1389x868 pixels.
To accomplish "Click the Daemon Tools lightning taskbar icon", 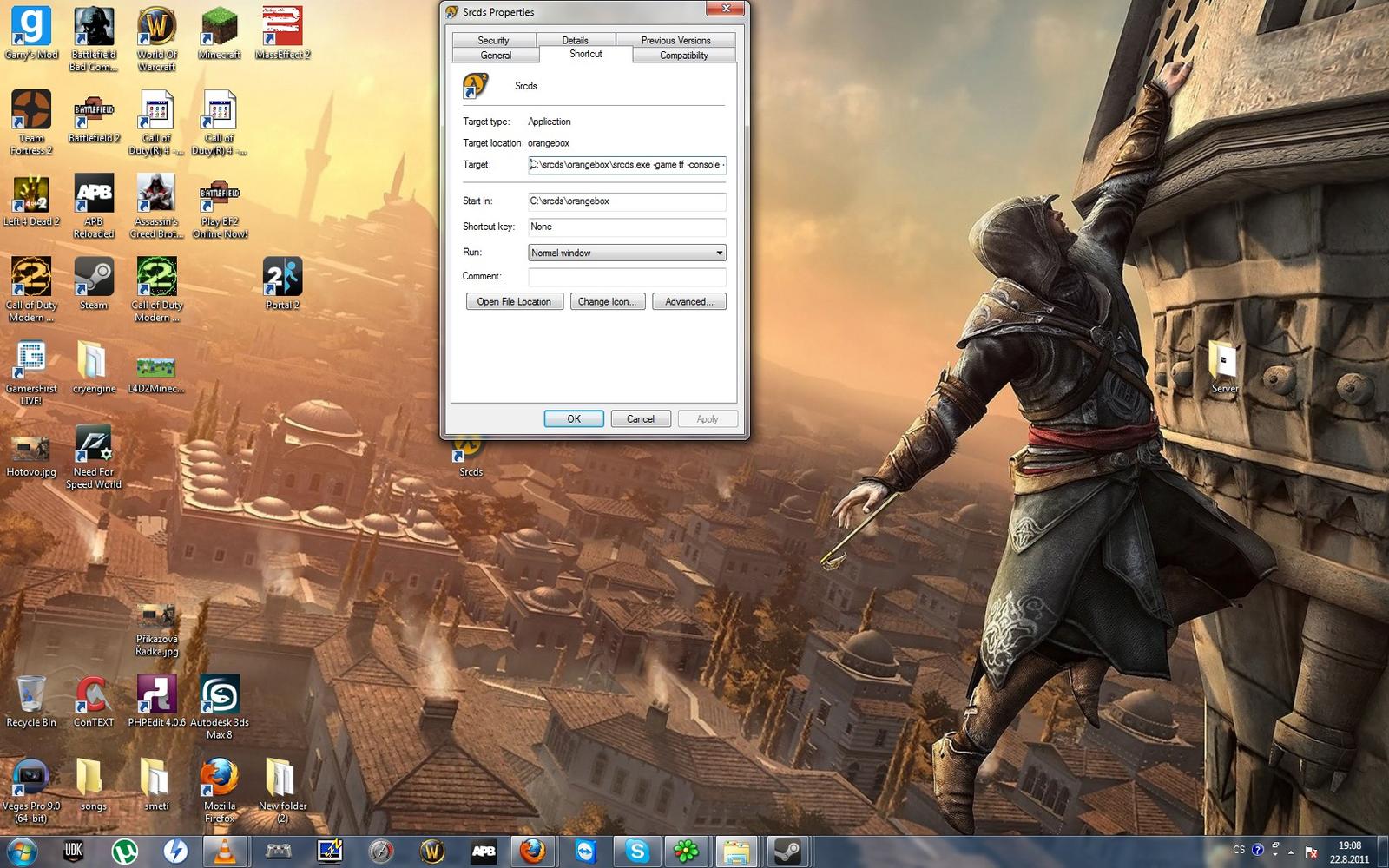I will click(176, 852).
